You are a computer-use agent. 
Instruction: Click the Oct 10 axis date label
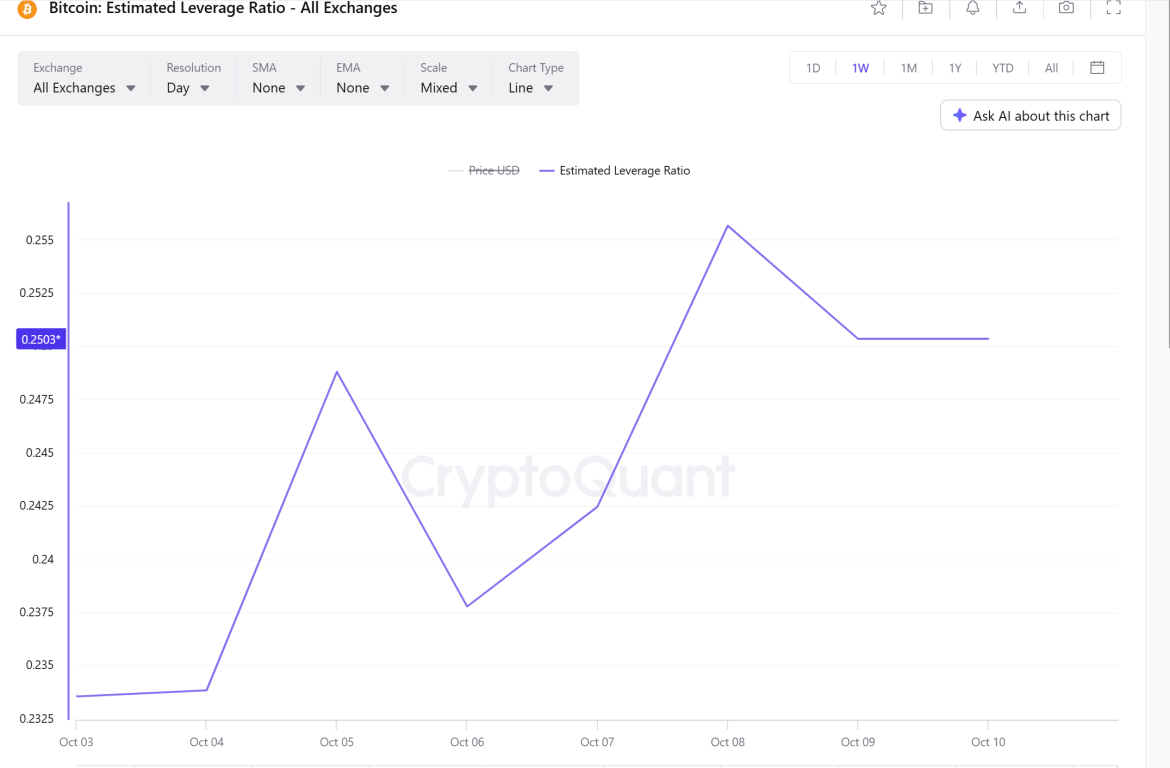(x=988, y=742)
